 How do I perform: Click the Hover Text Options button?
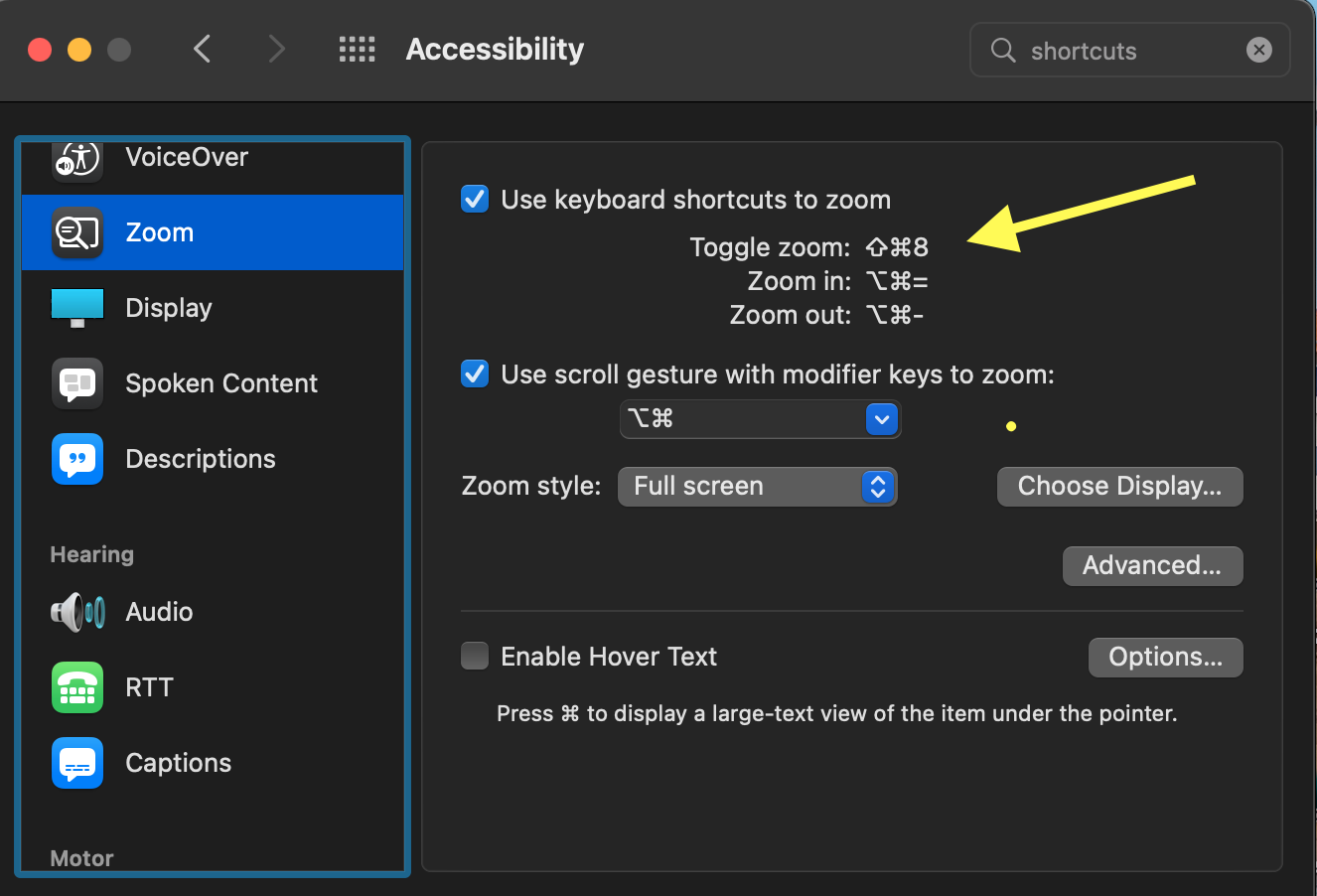[x=1165, y=658]
